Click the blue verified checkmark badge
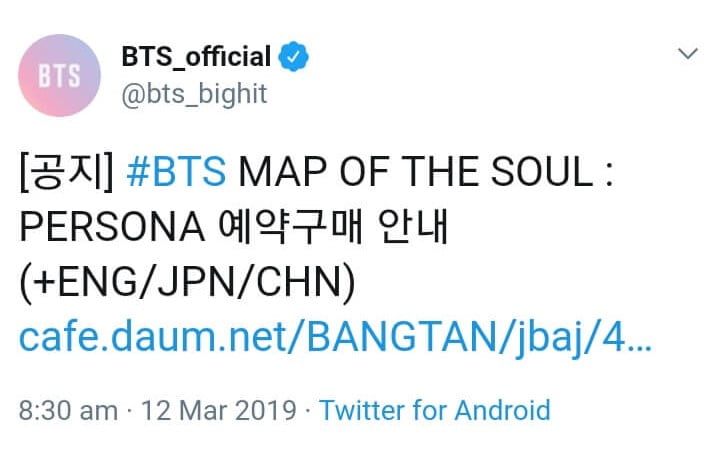Screen dimensions: 720x453 294,58
